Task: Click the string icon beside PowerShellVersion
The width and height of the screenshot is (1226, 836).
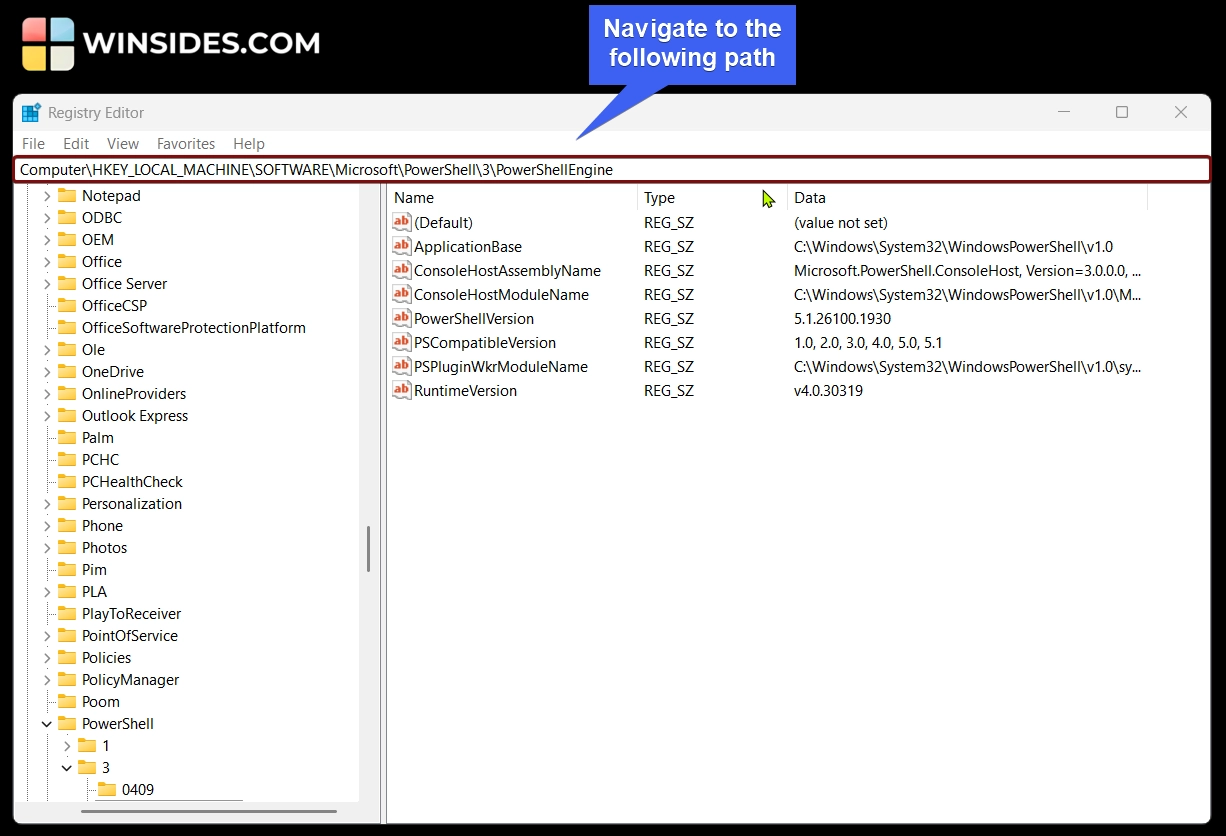Action: pyautogui.click(x=402, y=318)
